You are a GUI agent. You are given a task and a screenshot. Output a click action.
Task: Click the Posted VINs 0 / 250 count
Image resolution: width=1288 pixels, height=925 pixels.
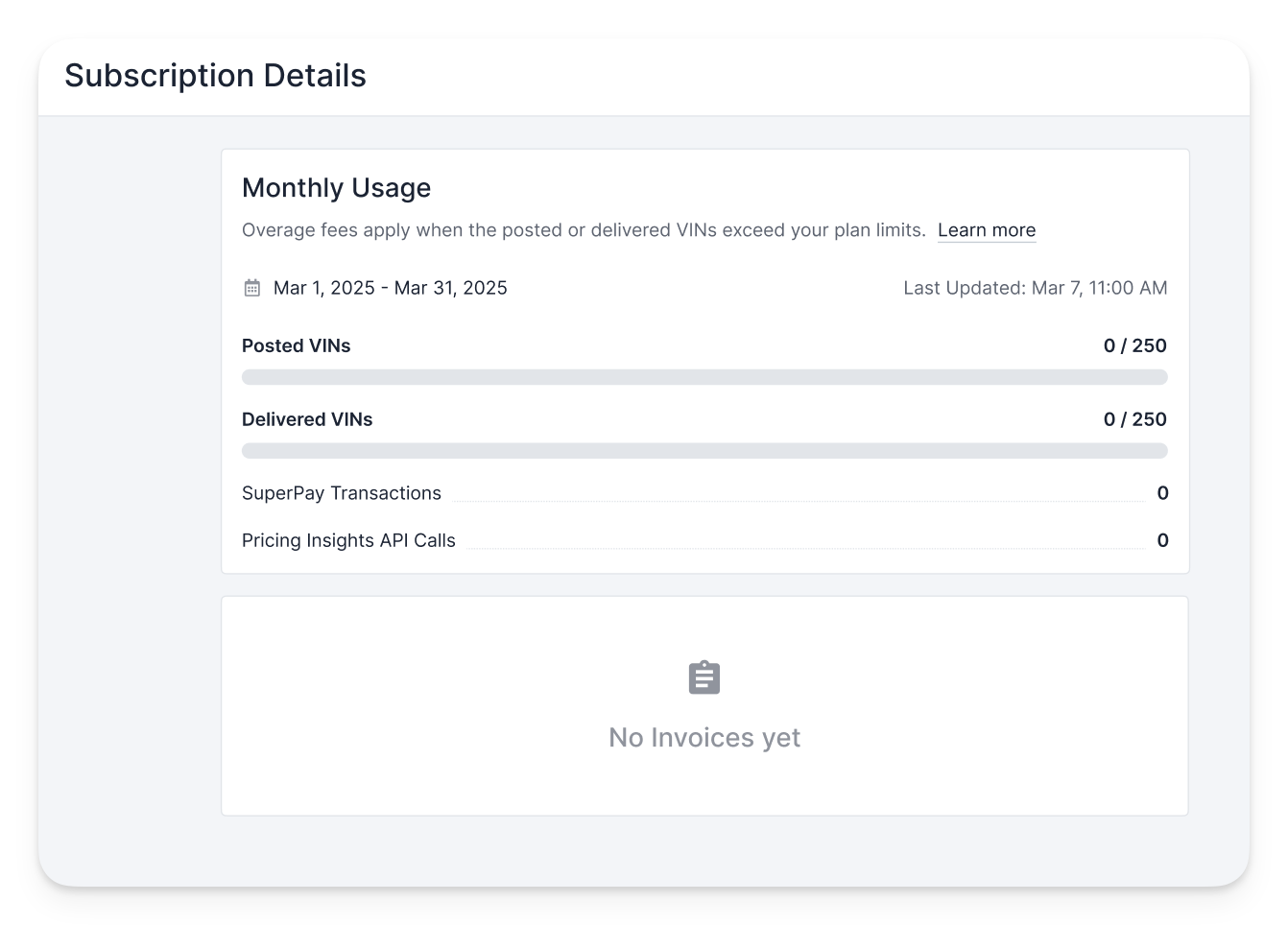coord(1135,345)
